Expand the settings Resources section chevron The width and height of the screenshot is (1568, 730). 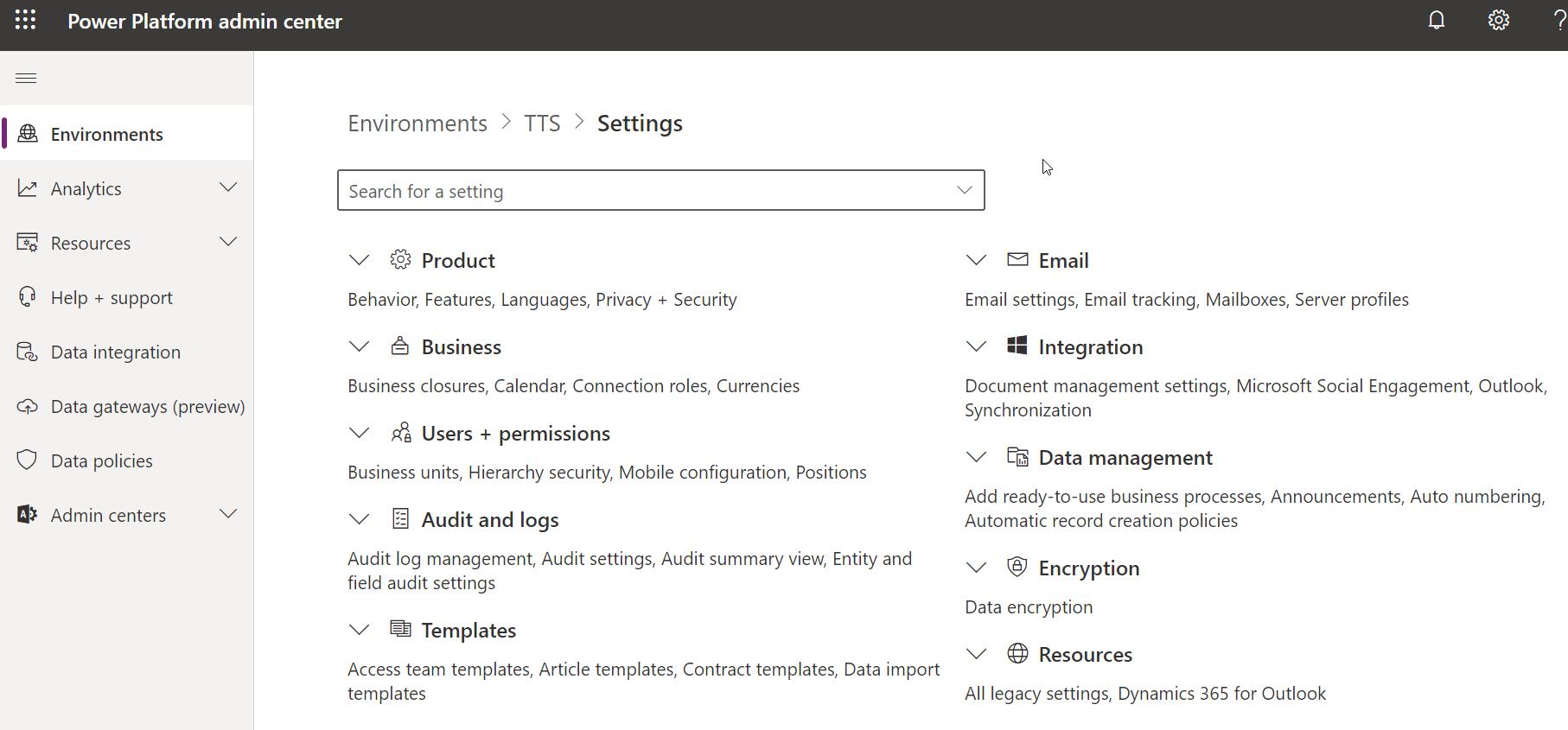(976, 654)
